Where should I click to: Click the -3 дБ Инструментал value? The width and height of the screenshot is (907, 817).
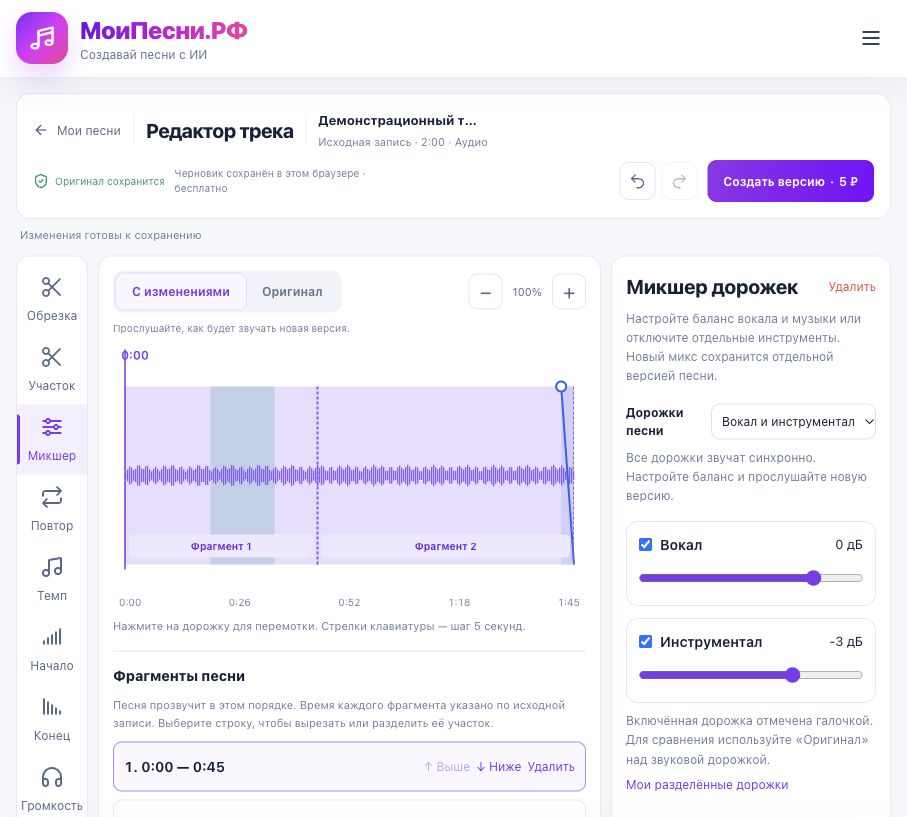click(846, 642)
